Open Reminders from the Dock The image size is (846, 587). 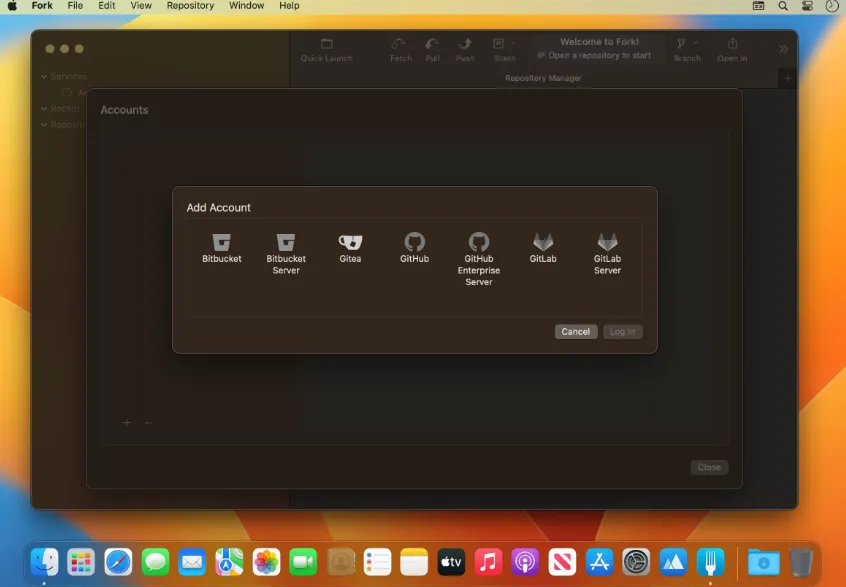tap(377, 562)
